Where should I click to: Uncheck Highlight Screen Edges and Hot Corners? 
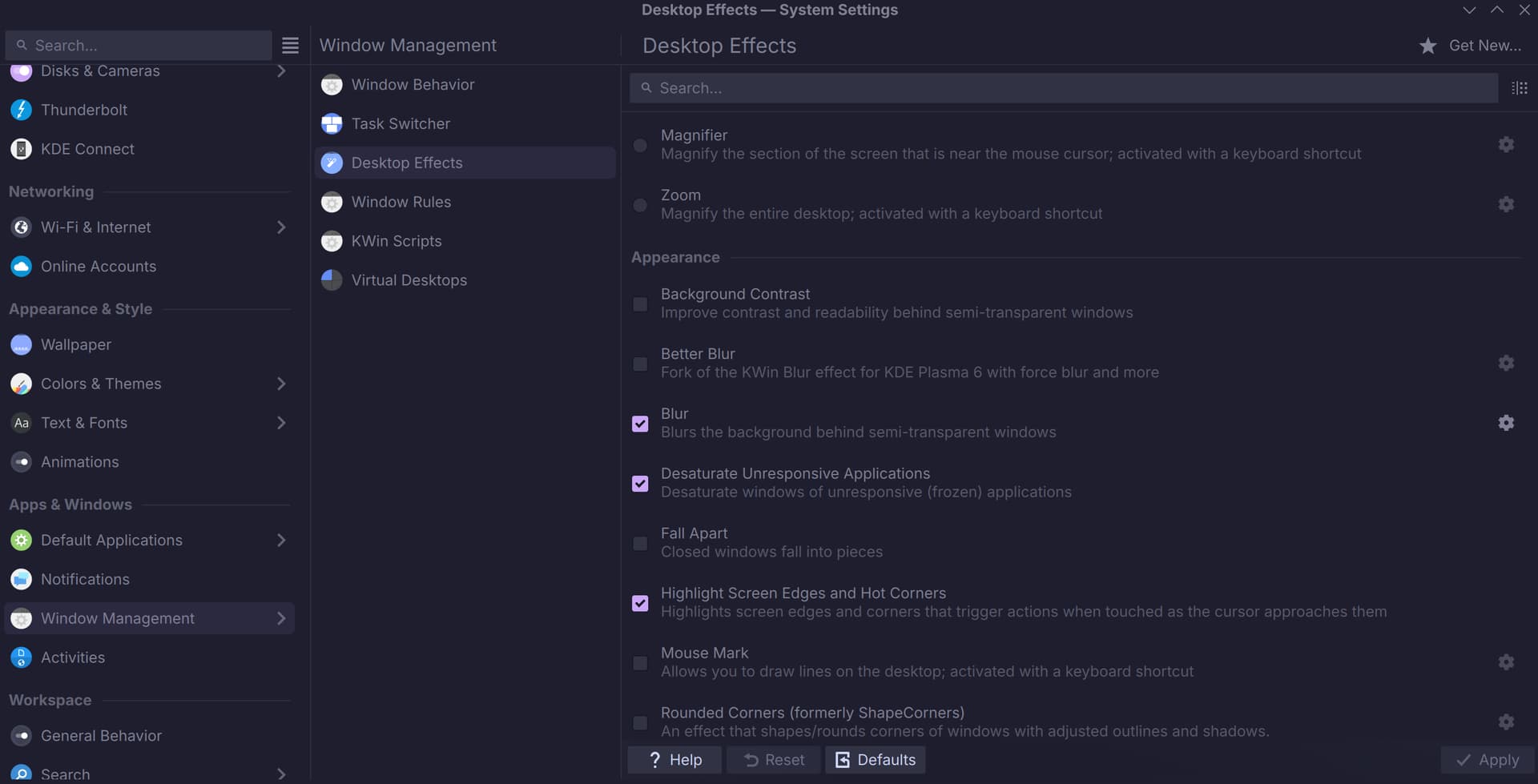pyautogui.click(x=640, y=603)
